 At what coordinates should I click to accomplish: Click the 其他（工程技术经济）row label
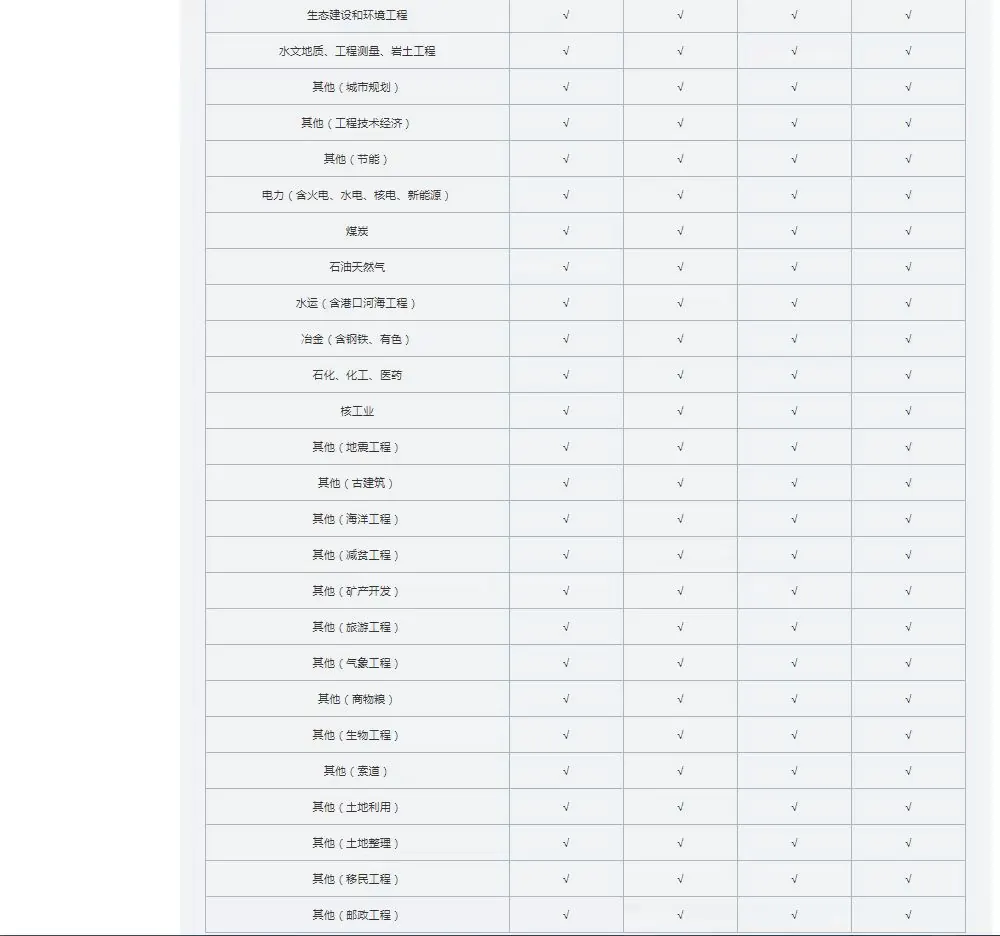pyautogui.click(x=357, y=123)
